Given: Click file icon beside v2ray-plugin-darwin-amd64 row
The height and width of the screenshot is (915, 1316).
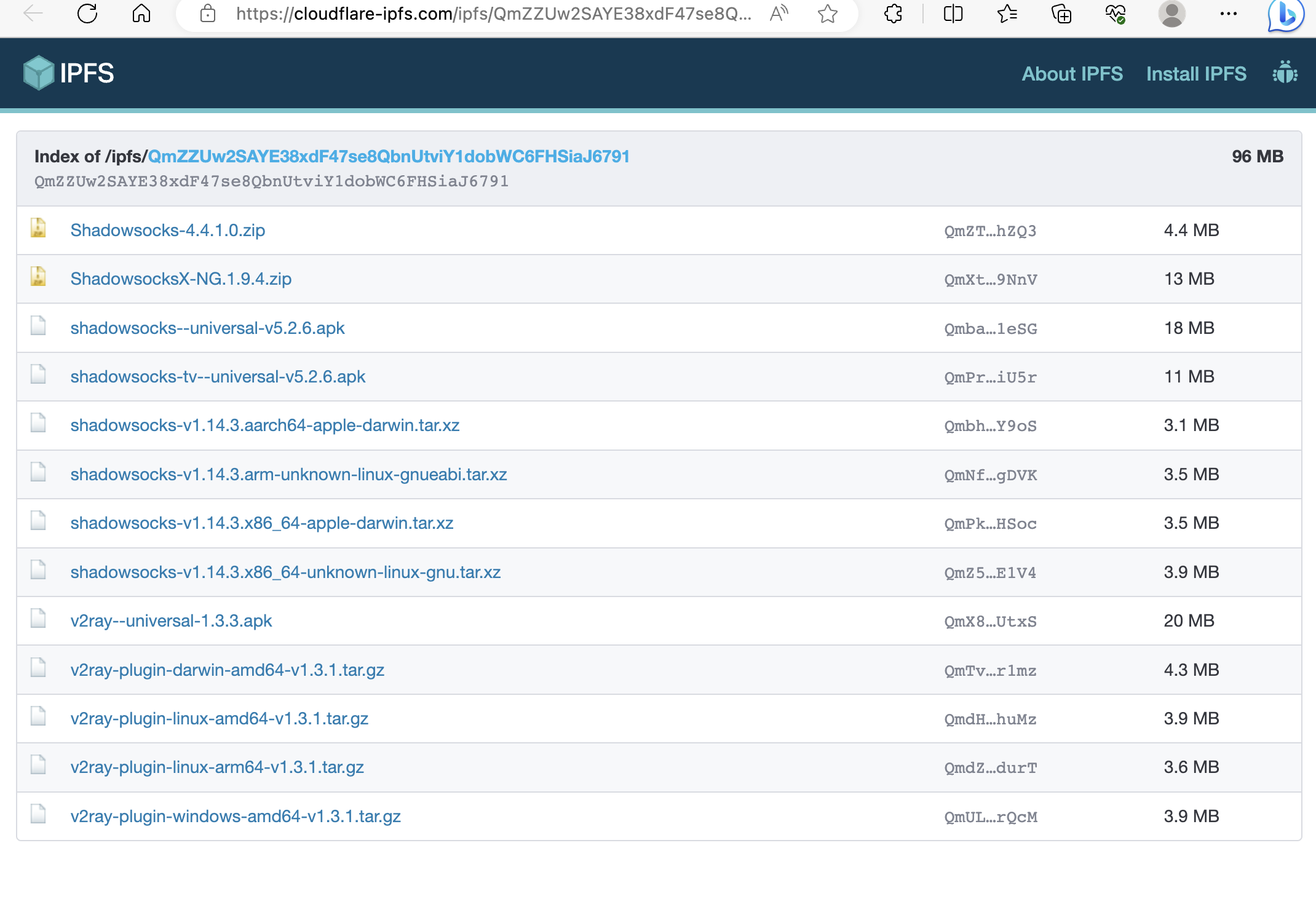Looking at the screenshot, I should (x=38, y=667).
